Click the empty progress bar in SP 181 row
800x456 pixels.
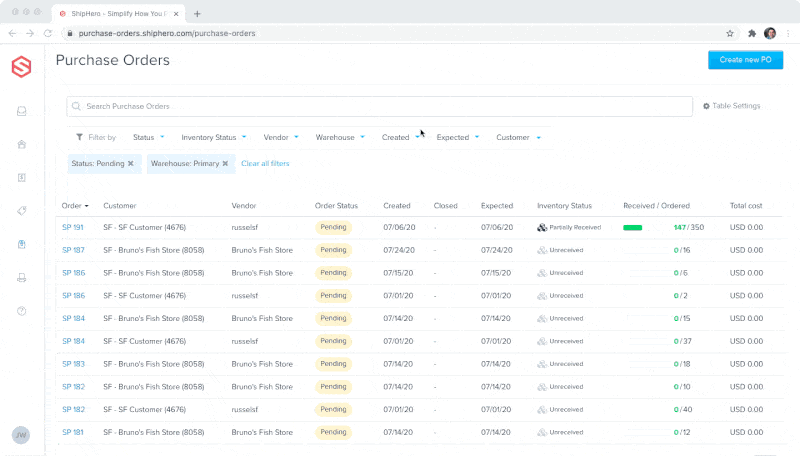point(647,433)
